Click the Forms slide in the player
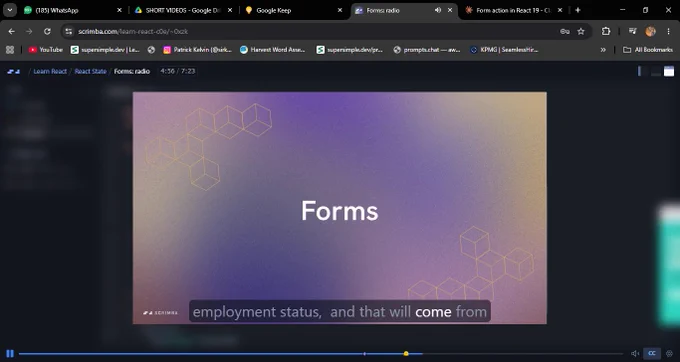The width and height of the screenshot is (680, 362). [x=340, y=208]
